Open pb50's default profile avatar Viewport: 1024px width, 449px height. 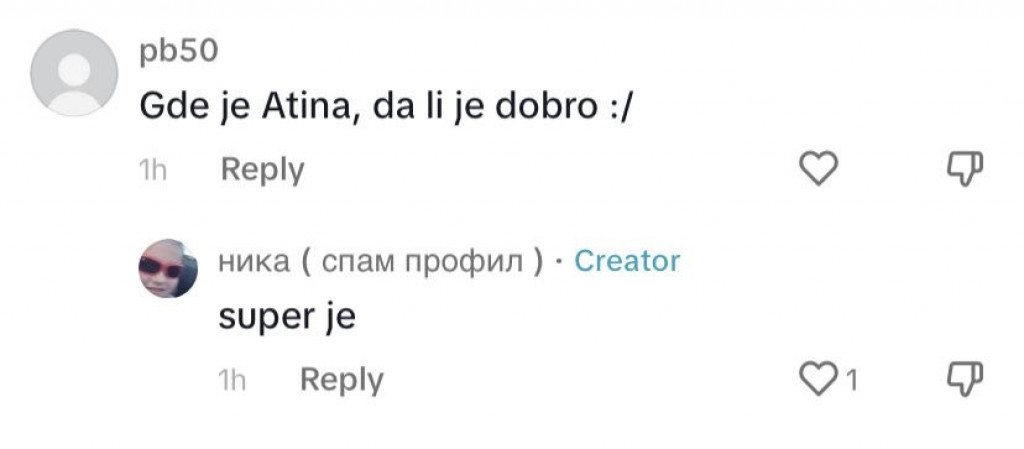pos(75,73)
